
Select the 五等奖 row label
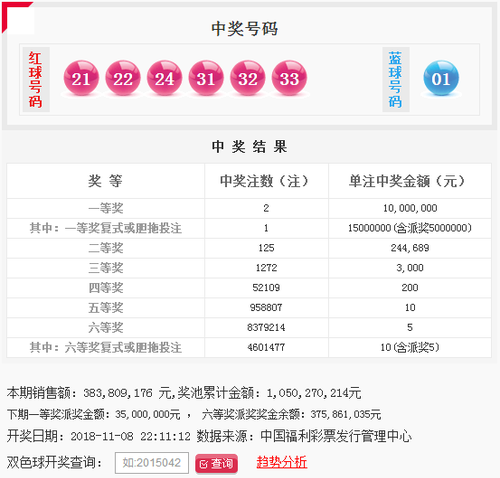pos(106,308)
